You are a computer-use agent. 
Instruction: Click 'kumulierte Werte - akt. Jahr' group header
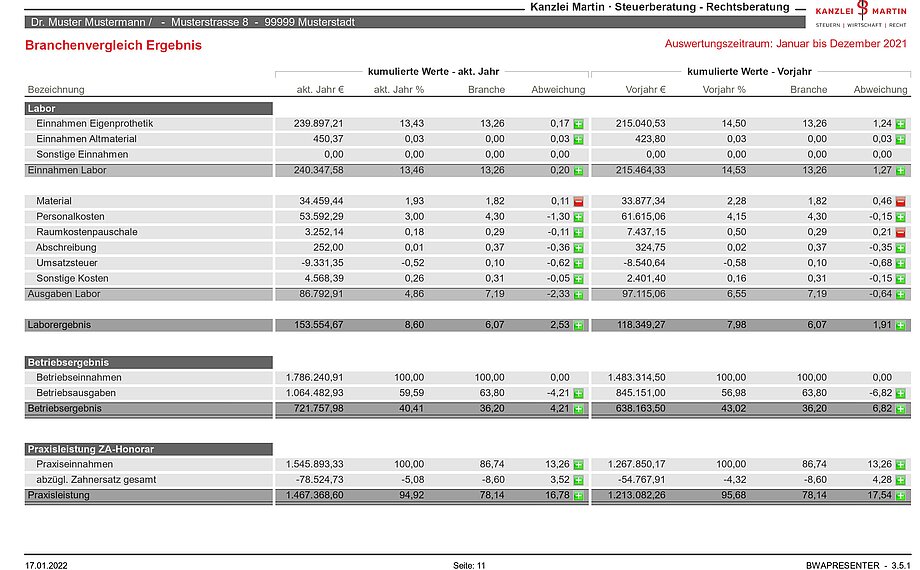click(x=433, y=72)
